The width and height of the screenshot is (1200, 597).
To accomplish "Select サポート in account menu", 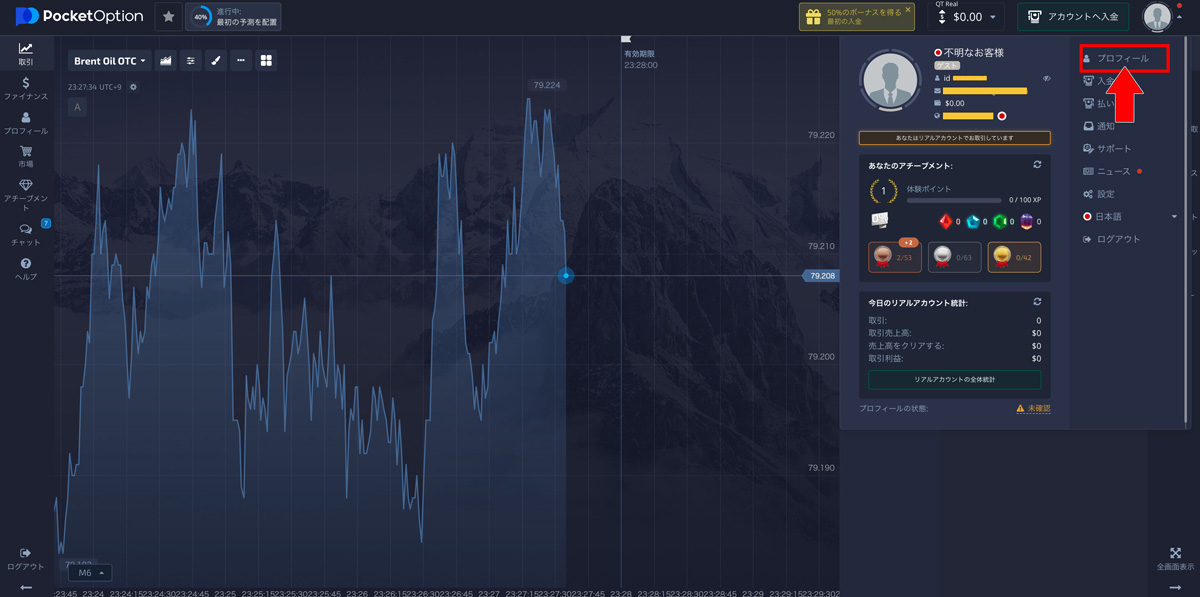I will pyautogui.click(x=1114, y=149).
